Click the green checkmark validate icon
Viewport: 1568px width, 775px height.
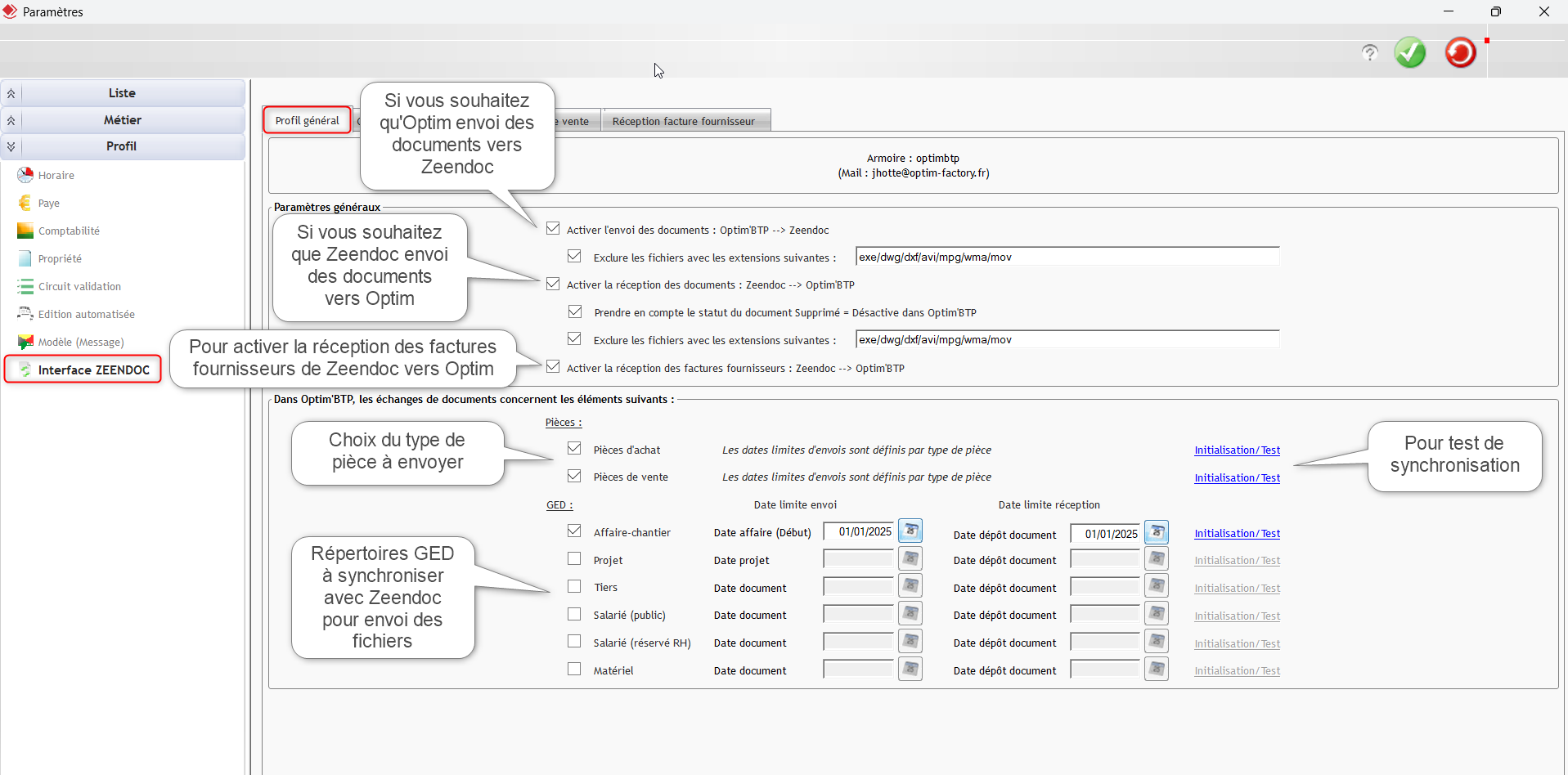pyautogui.click(x=1409, y=53)
